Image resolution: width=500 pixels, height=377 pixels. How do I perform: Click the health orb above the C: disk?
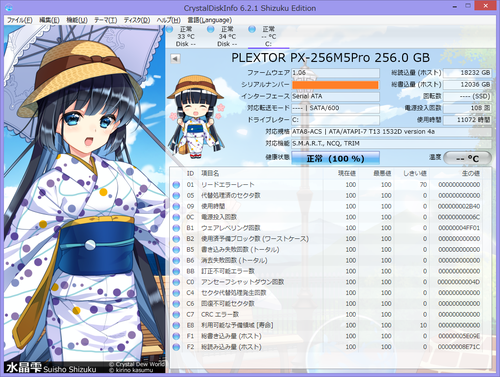[x=252, y=29]
